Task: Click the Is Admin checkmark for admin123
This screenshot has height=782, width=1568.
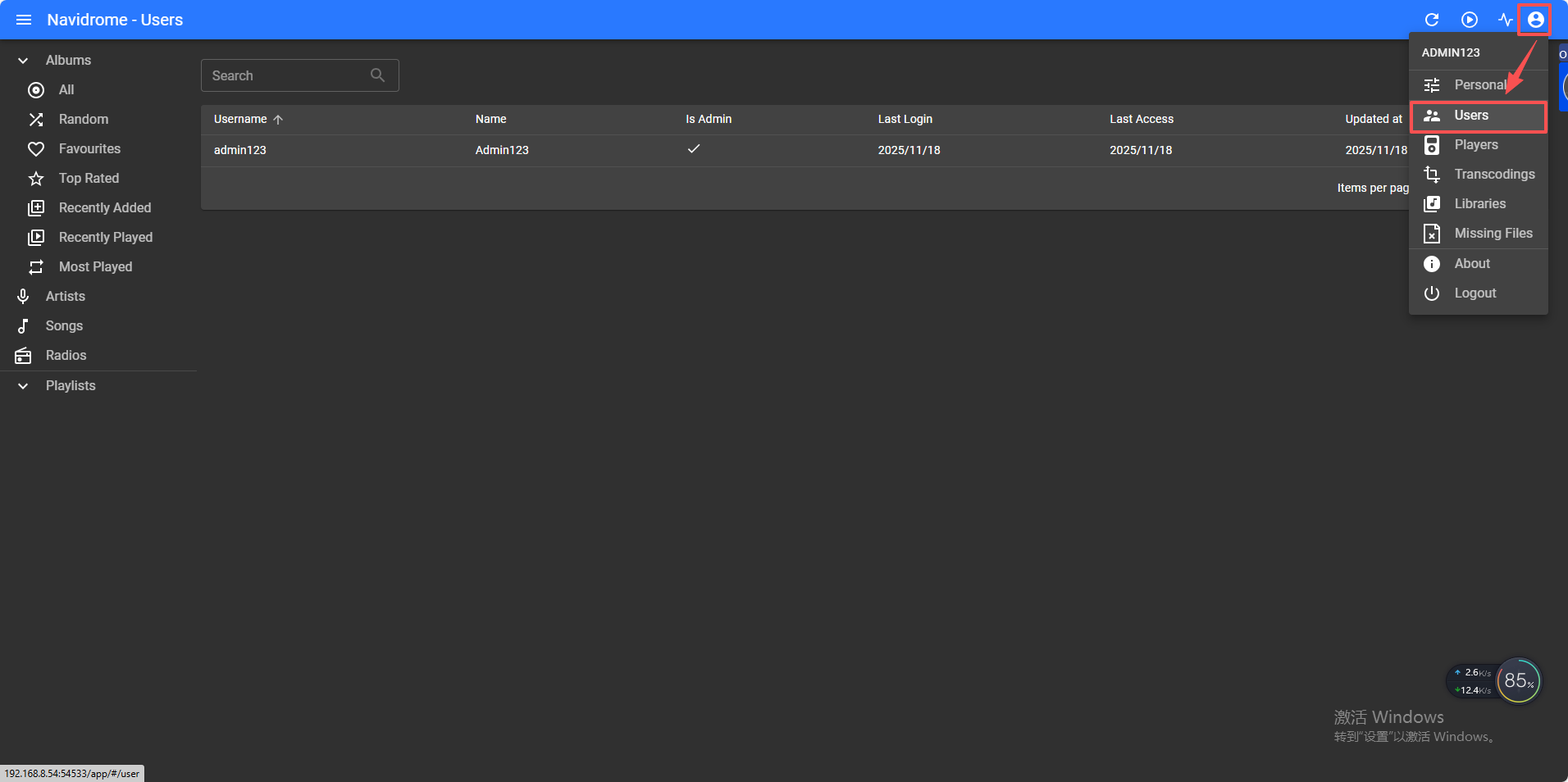Action: point(694,149)
